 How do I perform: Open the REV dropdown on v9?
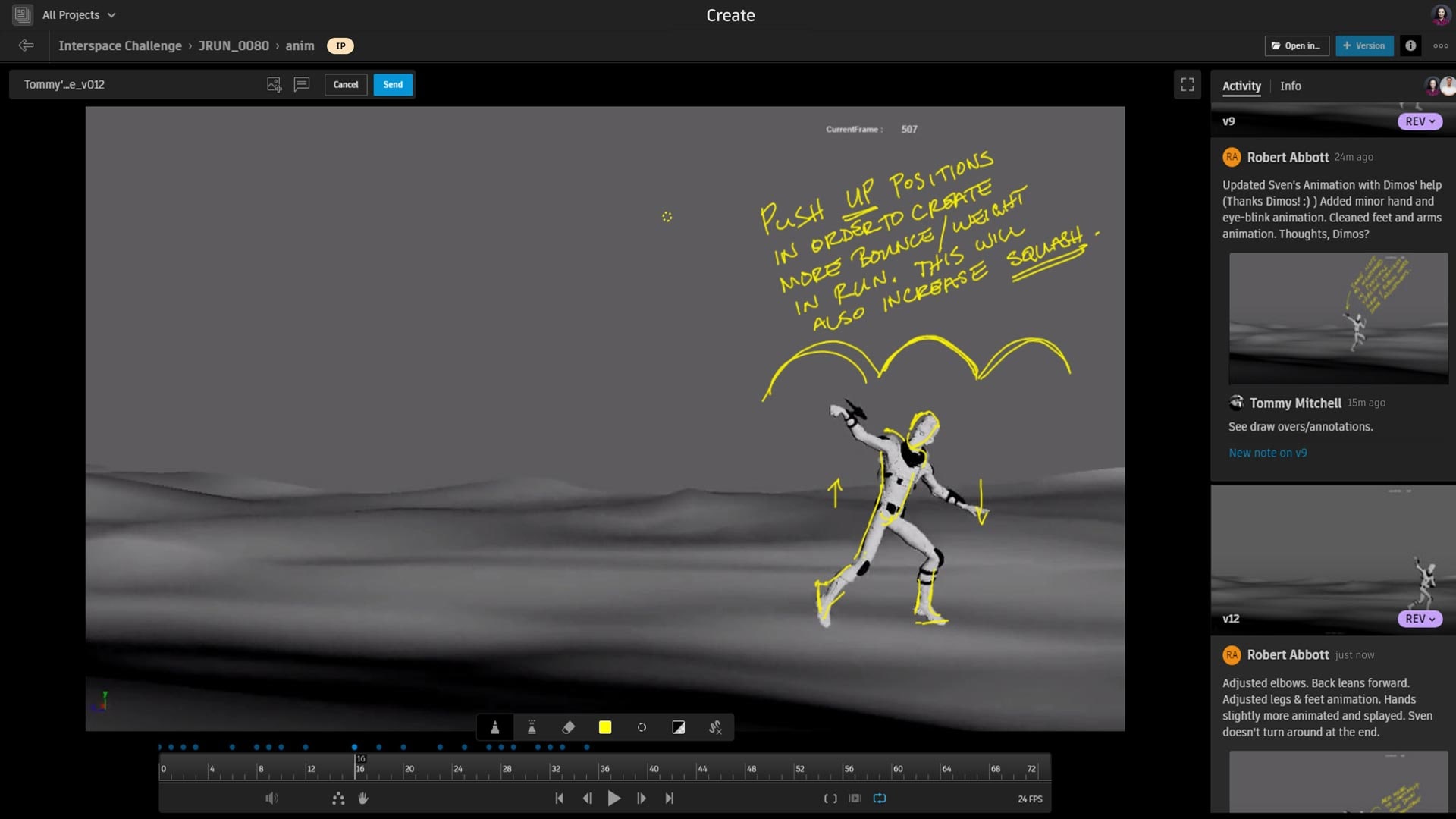[x=1420, y=121]
